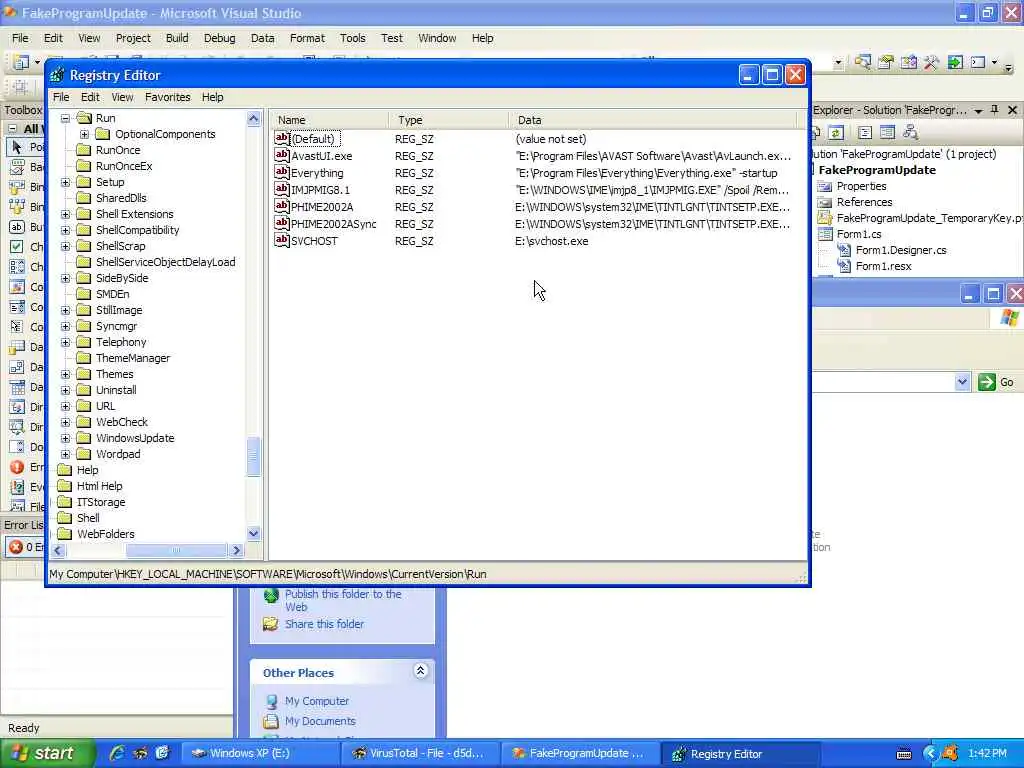This screenshot has height=768, width=1024.
Task: Open Visual Studio Build menu
Action: click(177, 38)
